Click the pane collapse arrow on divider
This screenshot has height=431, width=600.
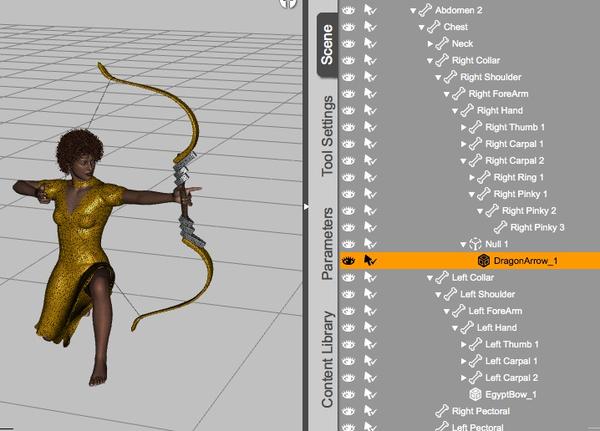coord(306,207)
